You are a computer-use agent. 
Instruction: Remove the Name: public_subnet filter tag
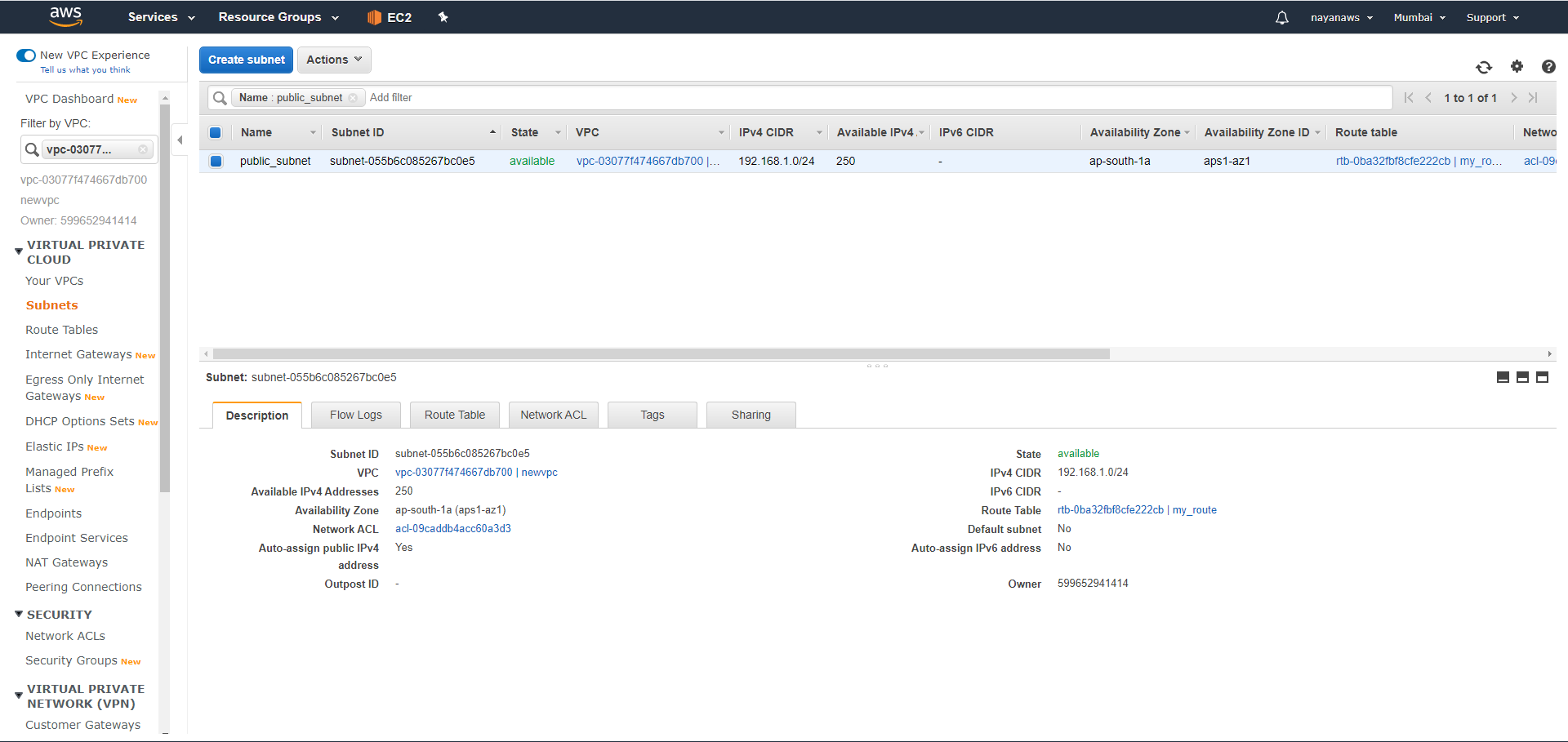point(353,97)
